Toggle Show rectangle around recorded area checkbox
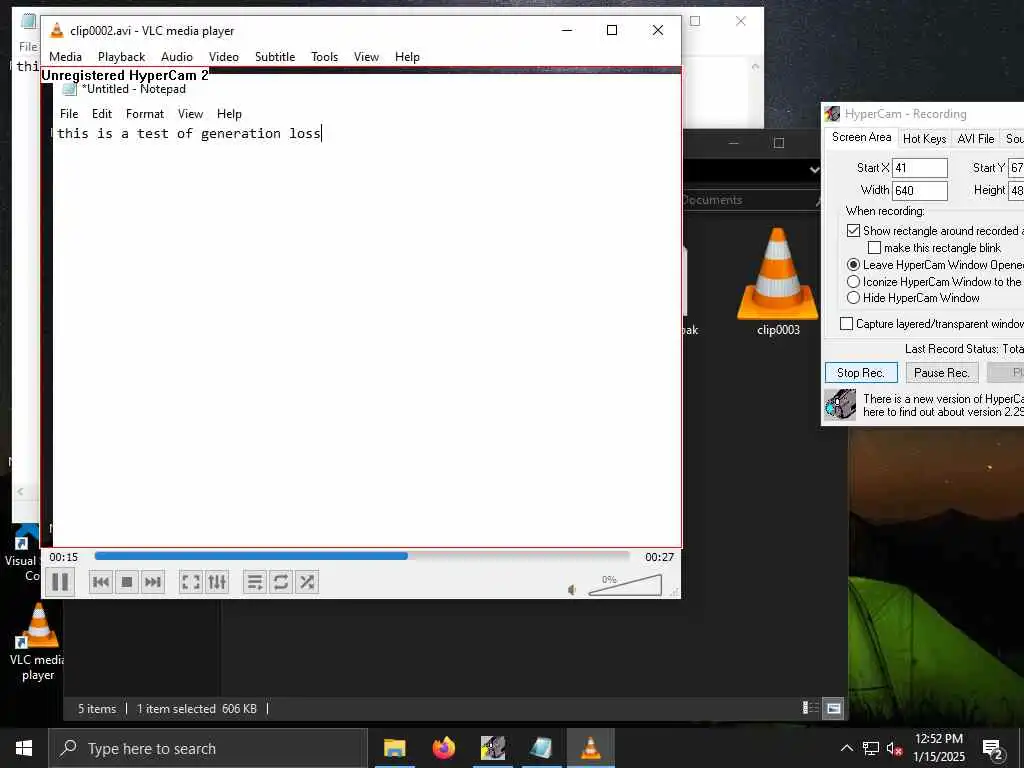 click(x=854, y=231)
